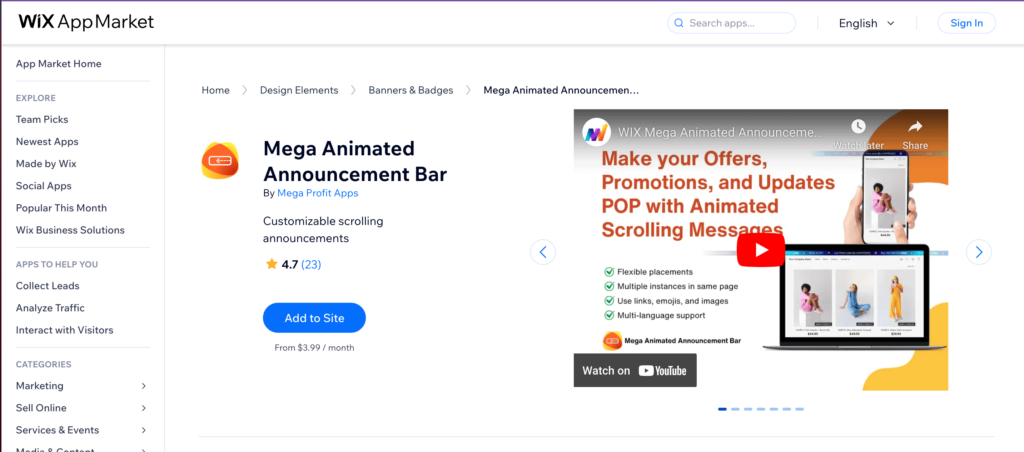
Task: Go to previous slide with left arrow
Action: point(543,252)
